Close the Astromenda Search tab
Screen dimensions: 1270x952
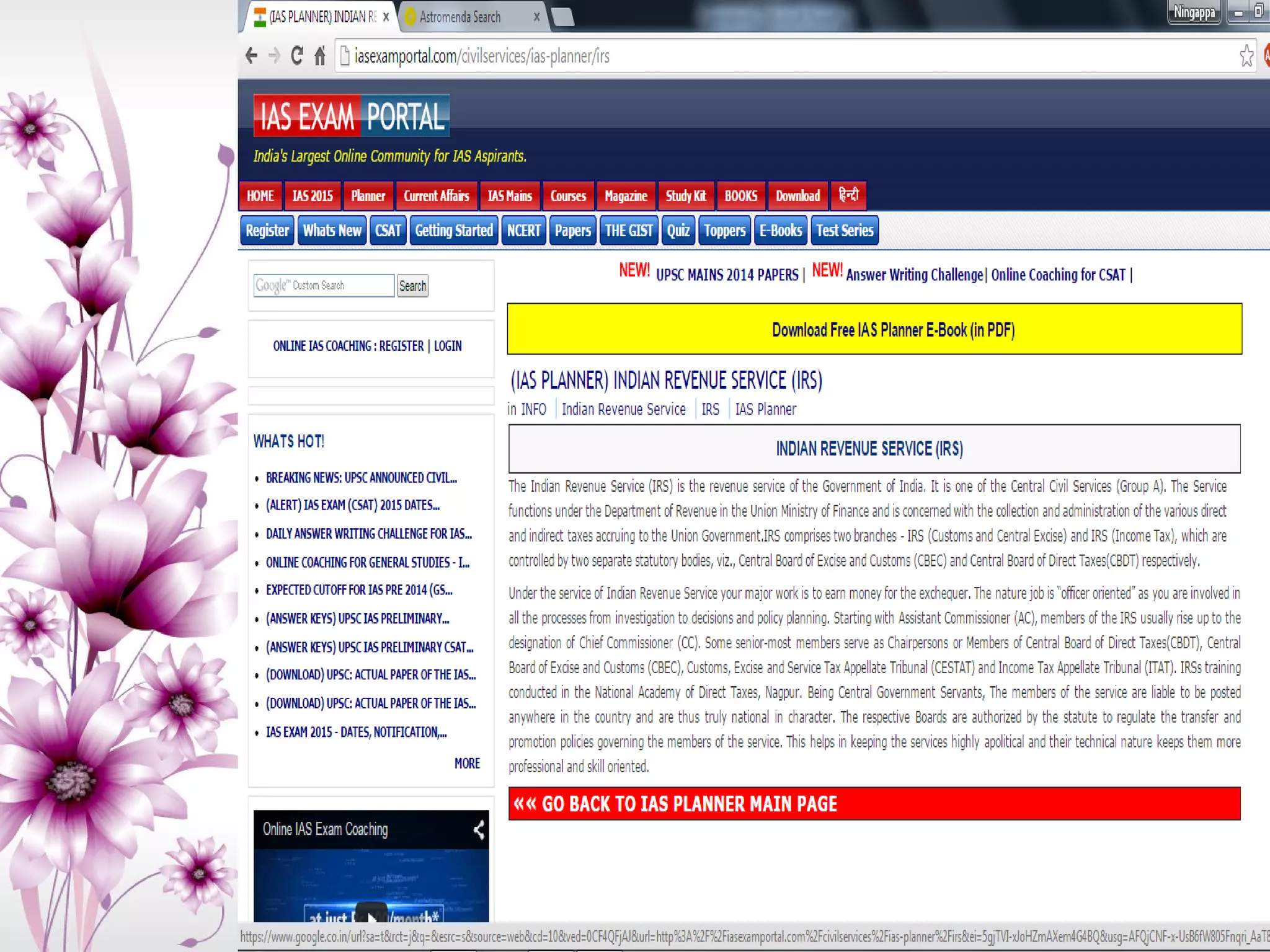[x=537, y=17]
